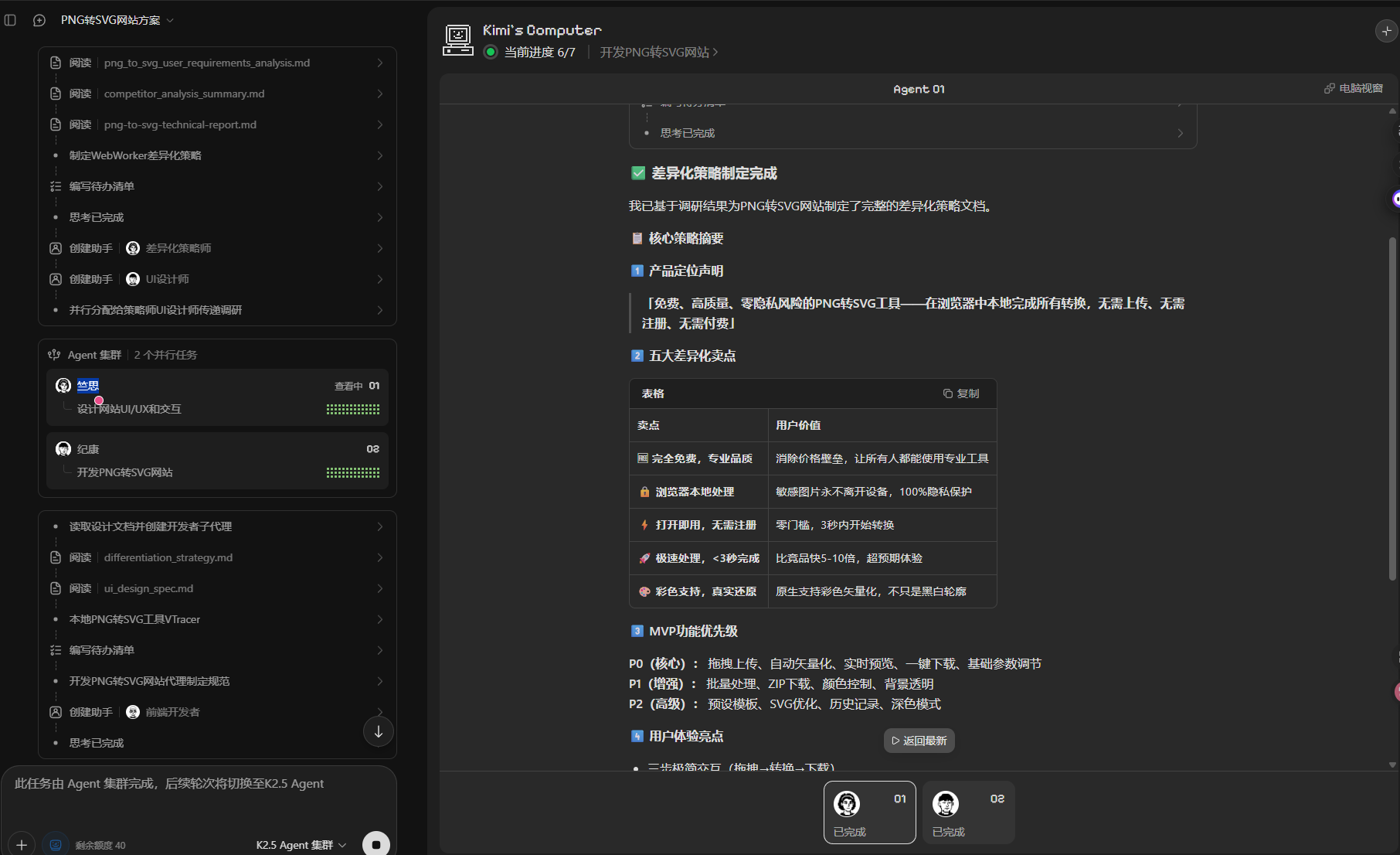The height and width of the screenshot is (855, 1400).
Task: Open the PNG转SVG网站方案 title dropdown
Action: (117, 20)
